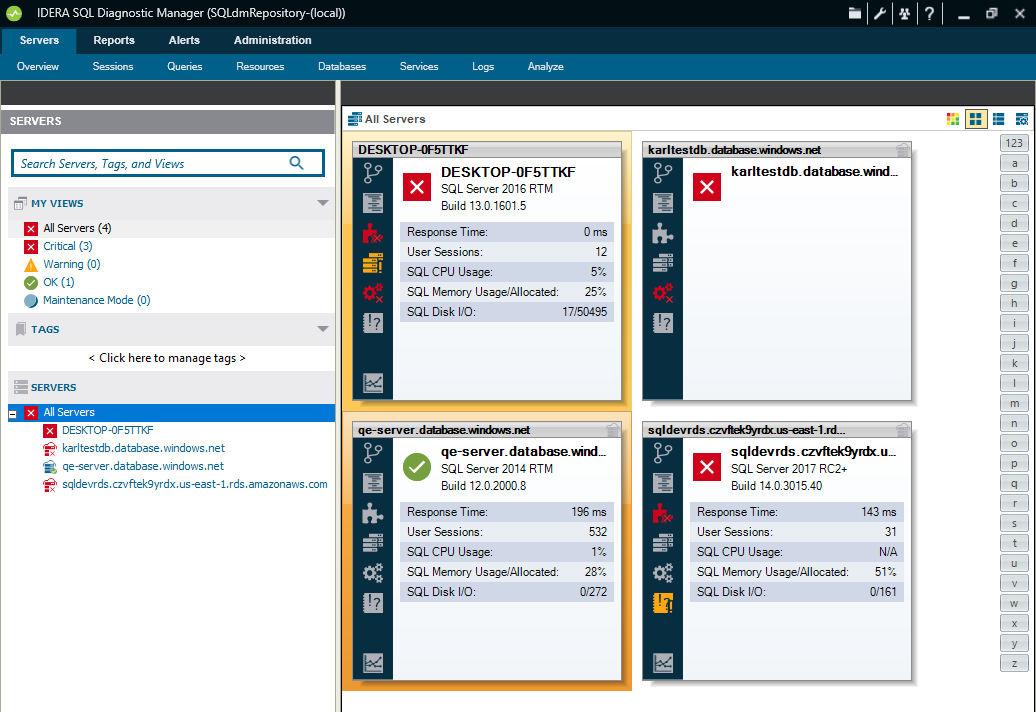The width and height of the screenshot is (1036, 712).
Task: Open analyze chart icon on sqldevrds card
Action: (663, 662)
